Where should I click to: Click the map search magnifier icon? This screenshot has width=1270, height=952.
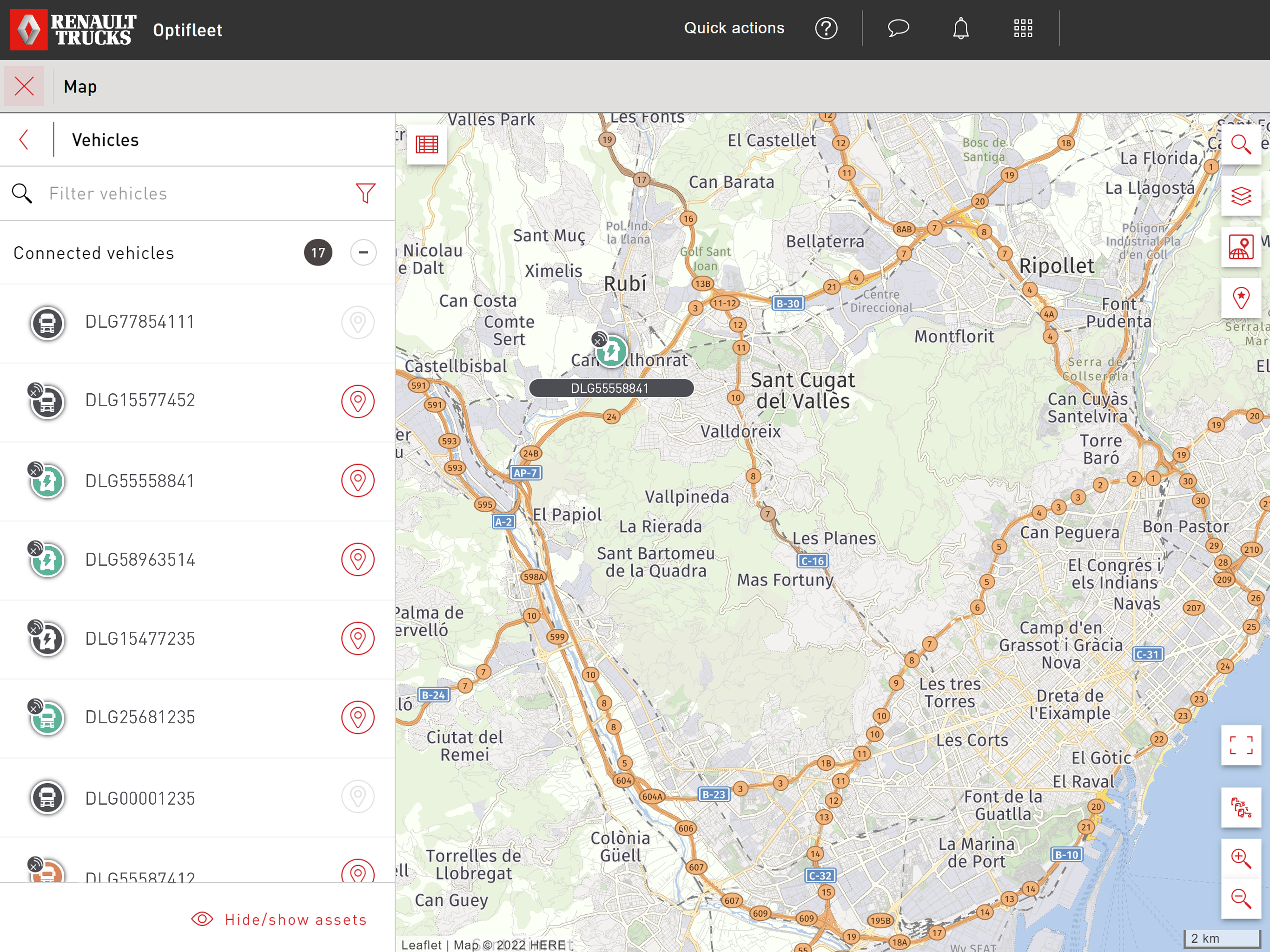(x=1241, y=145)
